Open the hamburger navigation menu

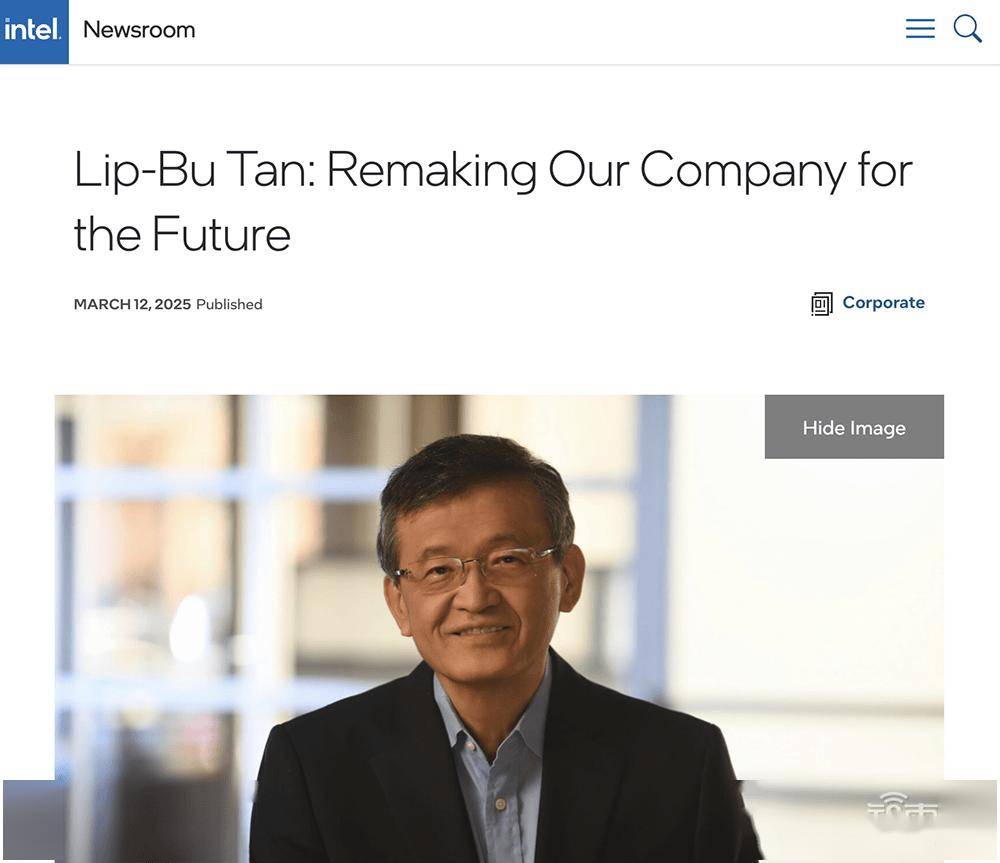tap(920, 29)
